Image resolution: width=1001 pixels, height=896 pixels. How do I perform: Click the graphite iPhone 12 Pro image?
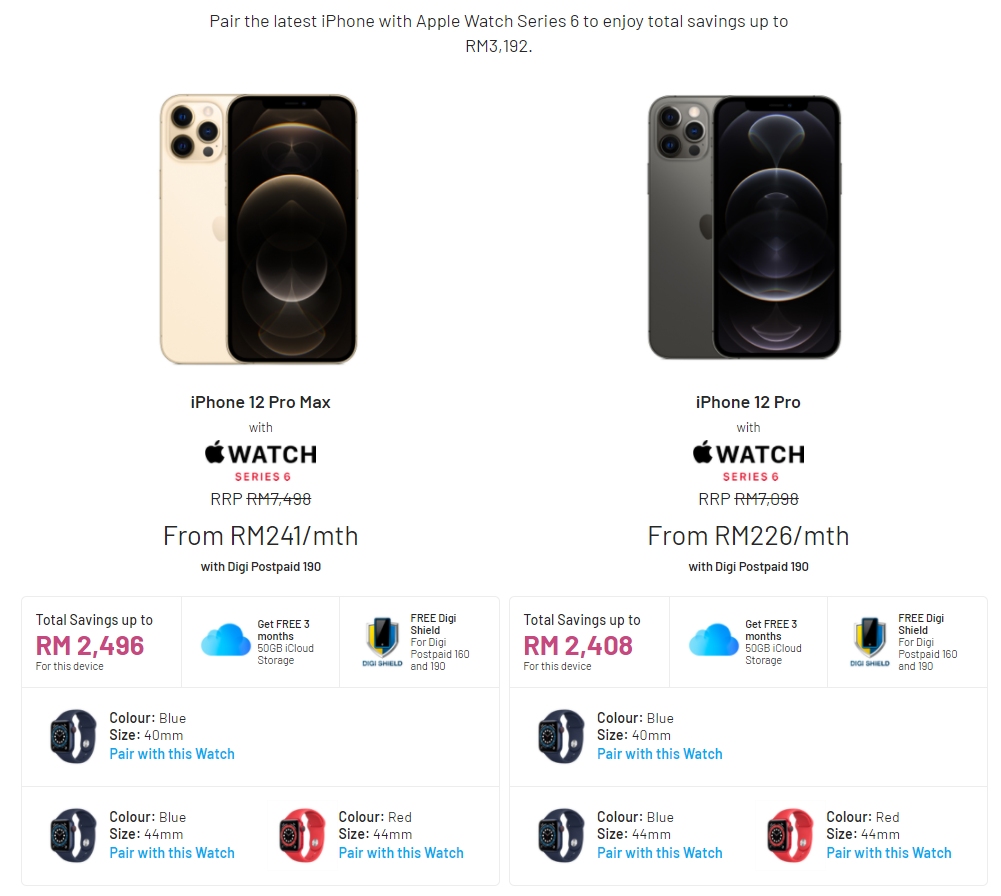[745, 229]
